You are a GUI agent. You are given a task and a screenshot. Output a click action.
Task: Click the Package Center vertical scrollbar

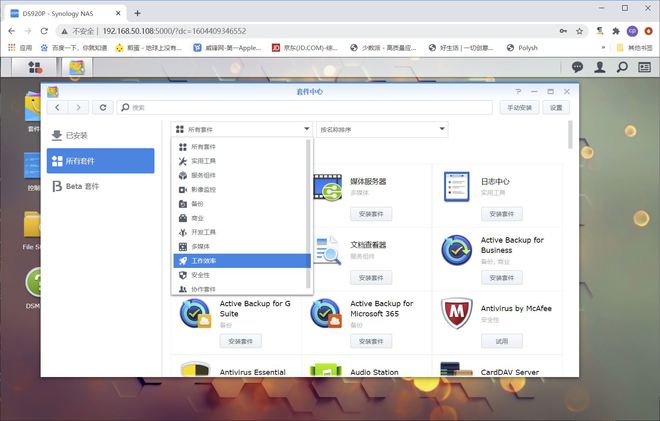[x=570, y=135]
